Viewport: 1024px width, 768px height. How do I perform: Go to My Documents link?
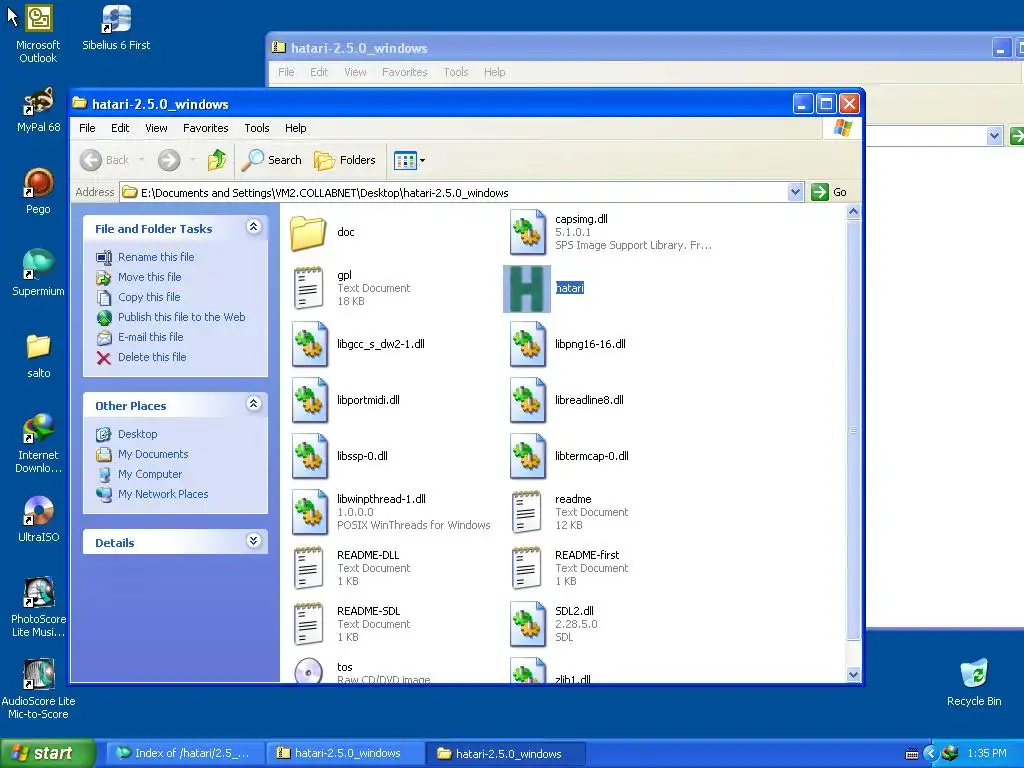(153, 455)
